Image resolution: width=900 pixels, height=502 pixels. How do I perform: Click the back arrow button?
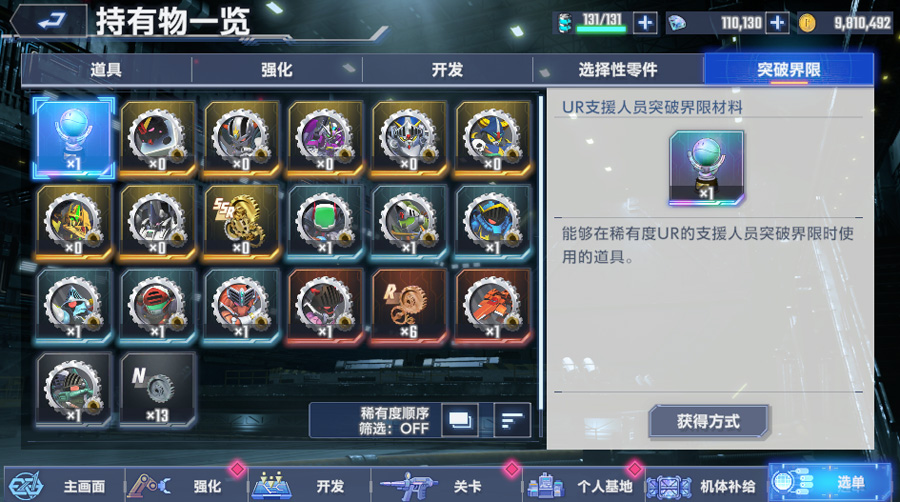point(49,22)
